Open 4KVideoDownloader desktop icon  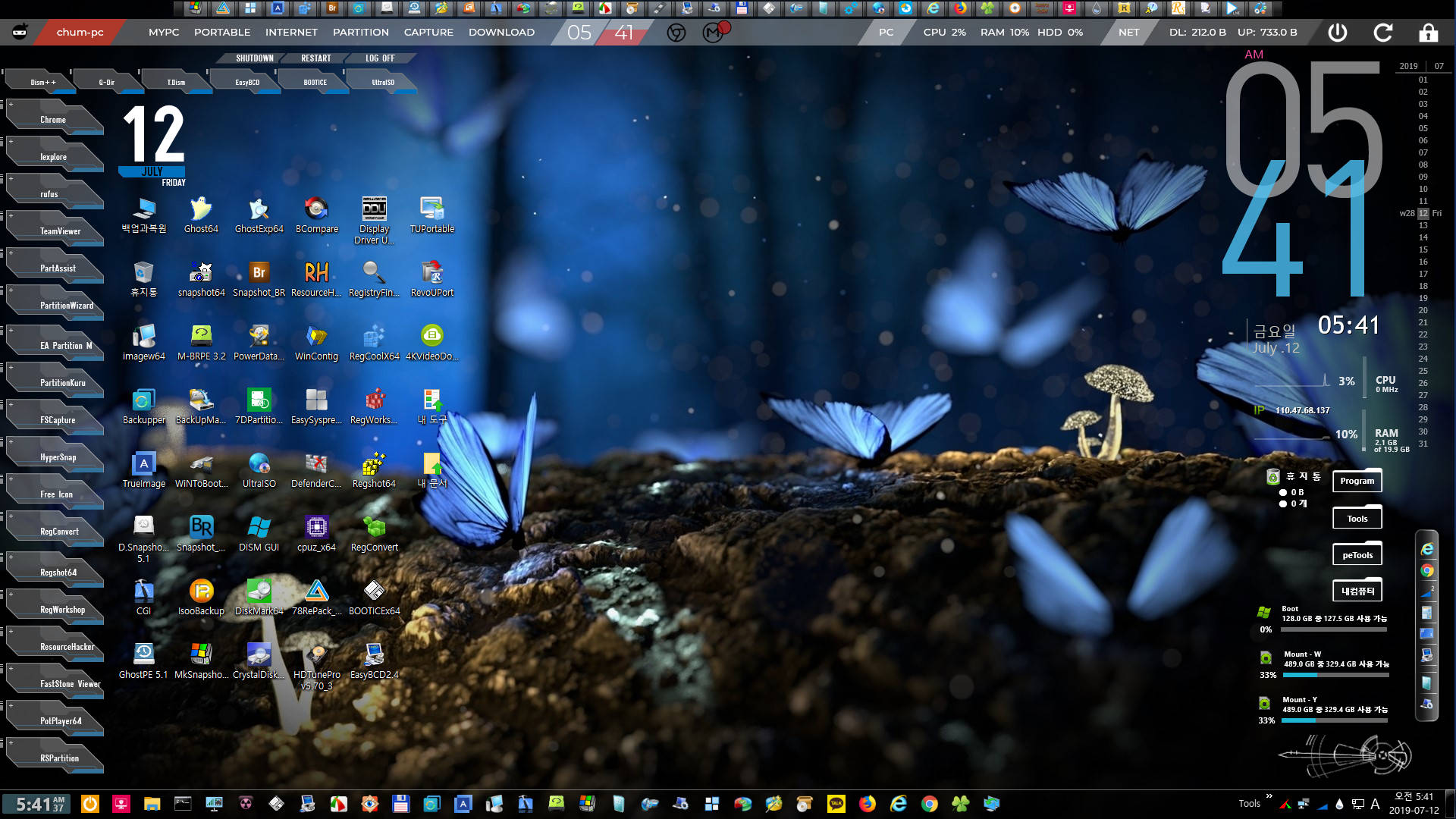coord(432,343)
